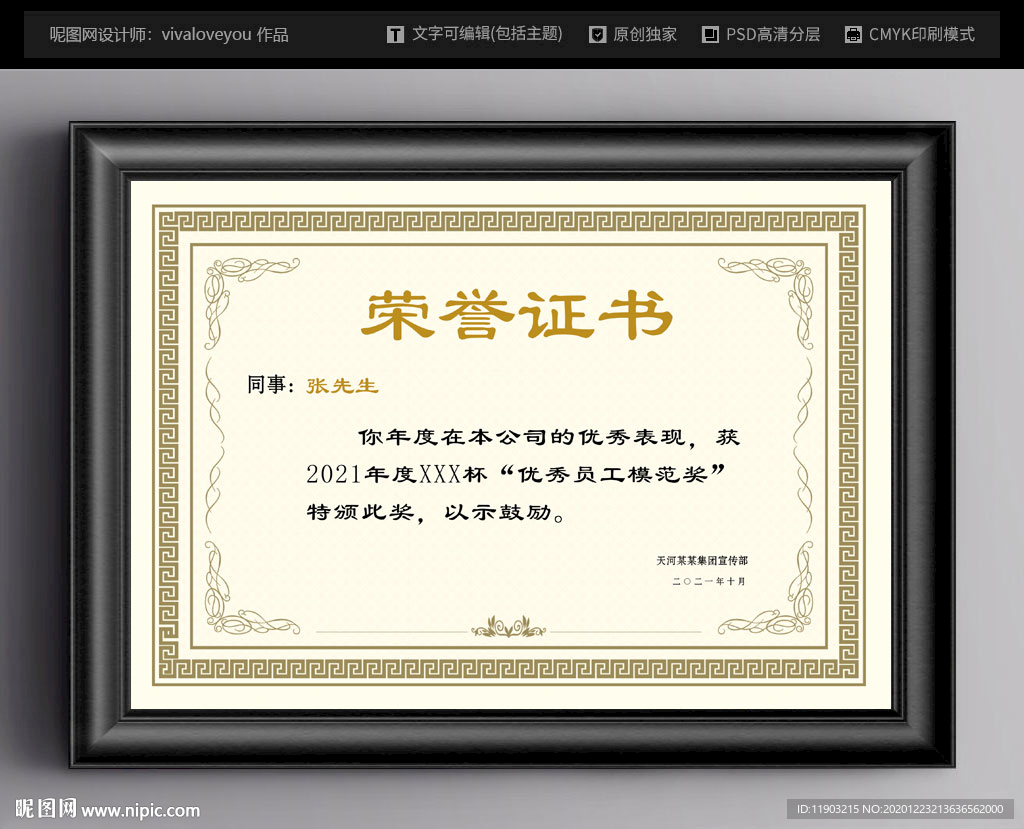Click the signature line 天河某某集团宣传部
This screenshot has width=1024, height=829.
point(702,558)
